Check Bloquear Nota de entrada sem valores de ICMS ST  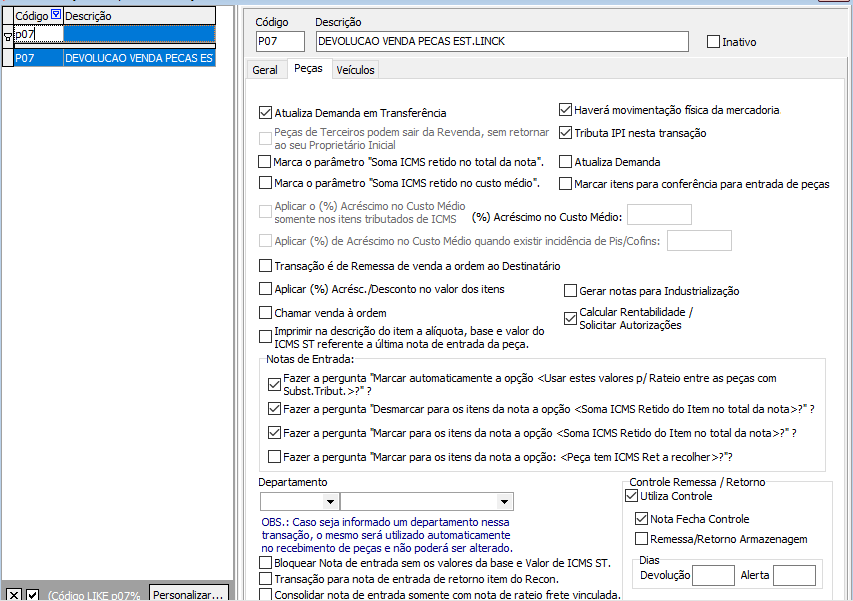[x=265, y=562]
